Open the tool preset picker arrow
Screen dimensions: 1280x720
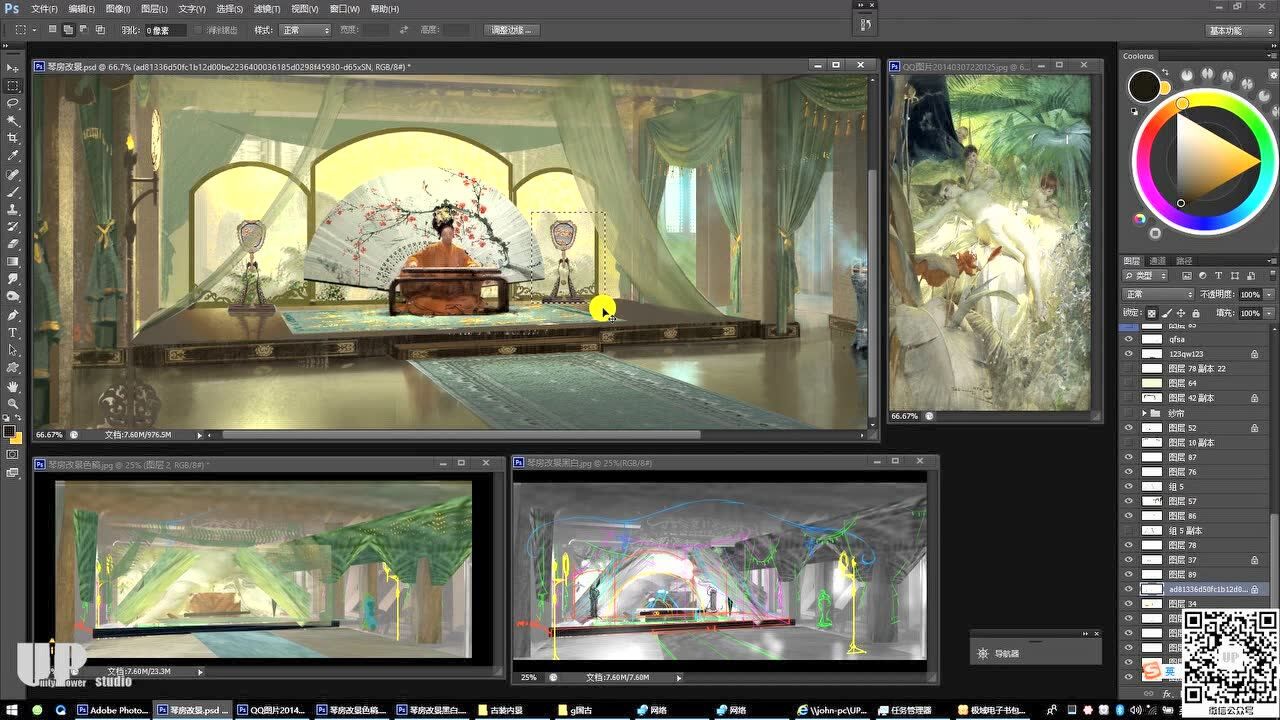point(35,30)
